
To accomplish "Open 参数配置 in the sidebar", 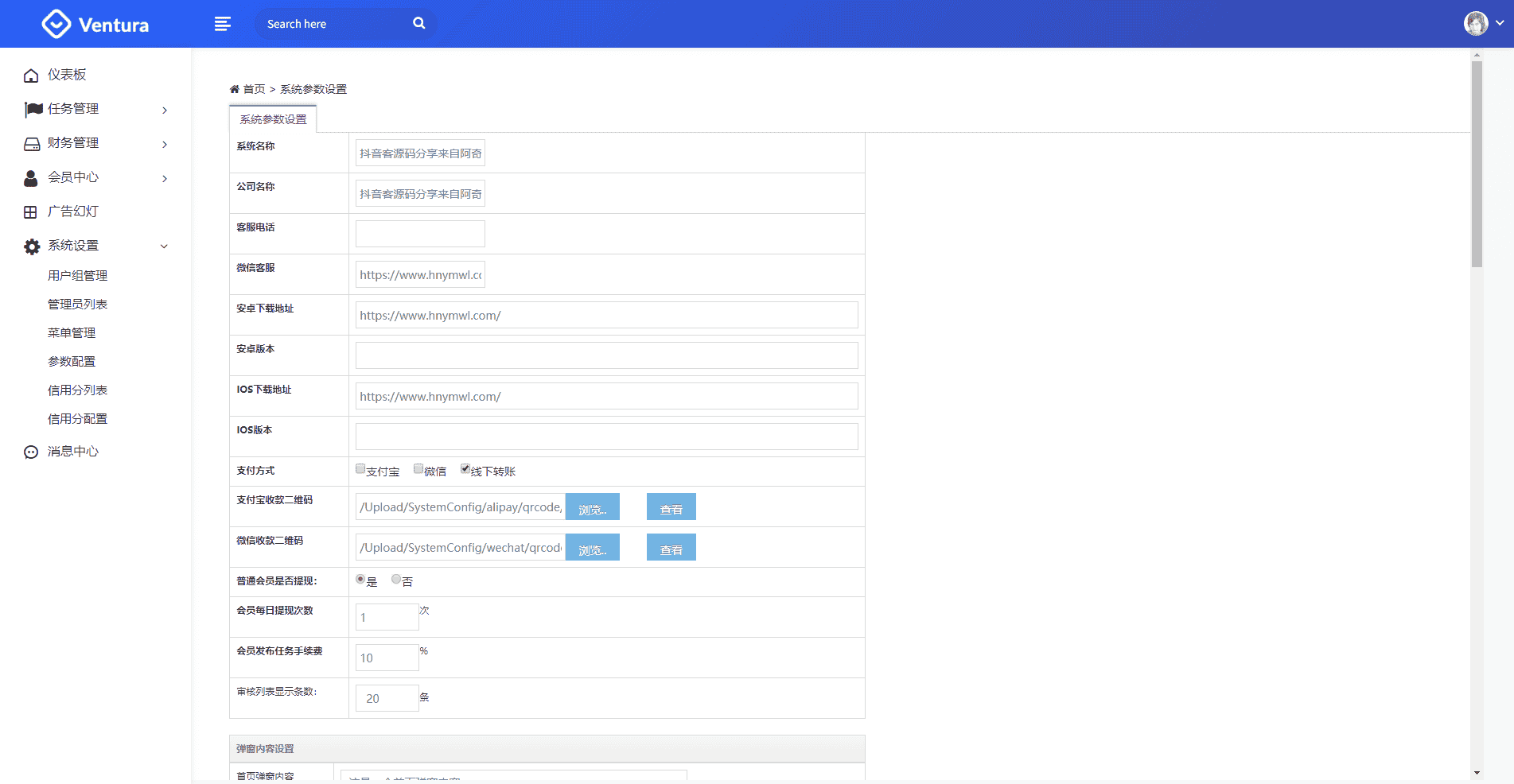I will click(72, 362).
